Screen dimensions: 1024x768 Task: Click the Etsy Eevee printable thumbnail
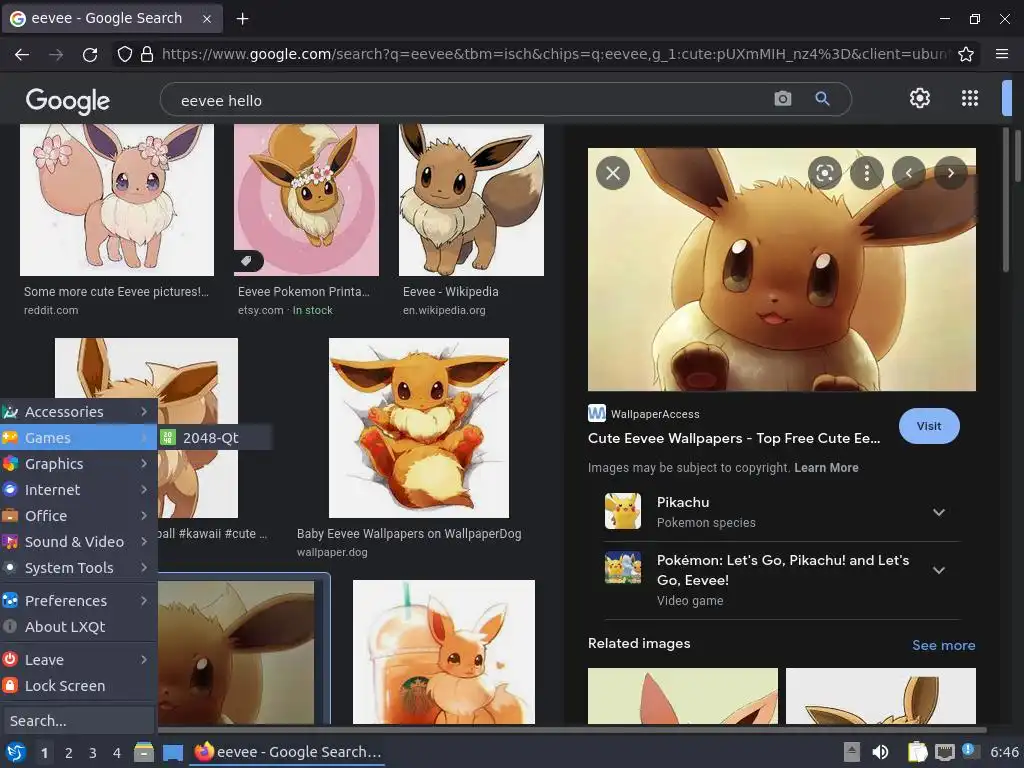coord(306,200)
